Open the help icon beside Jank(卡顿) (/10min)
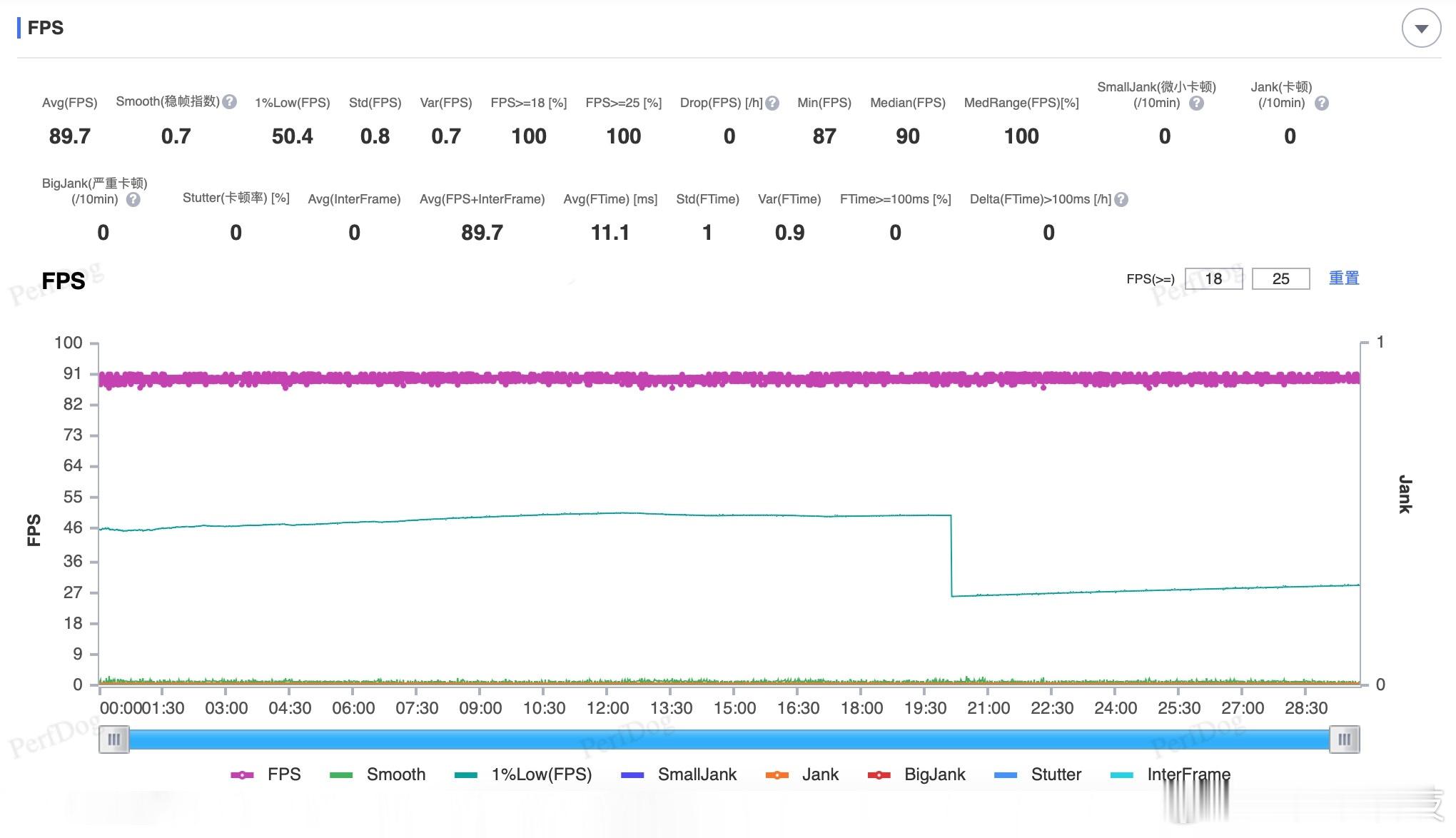 click(x=1322, y=104)
